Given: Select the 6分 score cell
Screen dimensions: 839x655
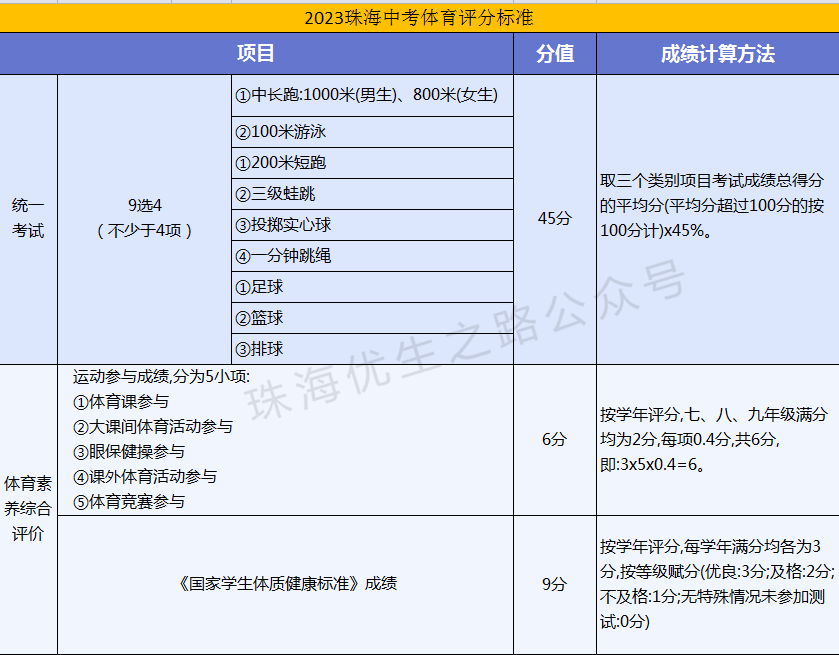Looking at the screenshot, I should pos(555,440).
